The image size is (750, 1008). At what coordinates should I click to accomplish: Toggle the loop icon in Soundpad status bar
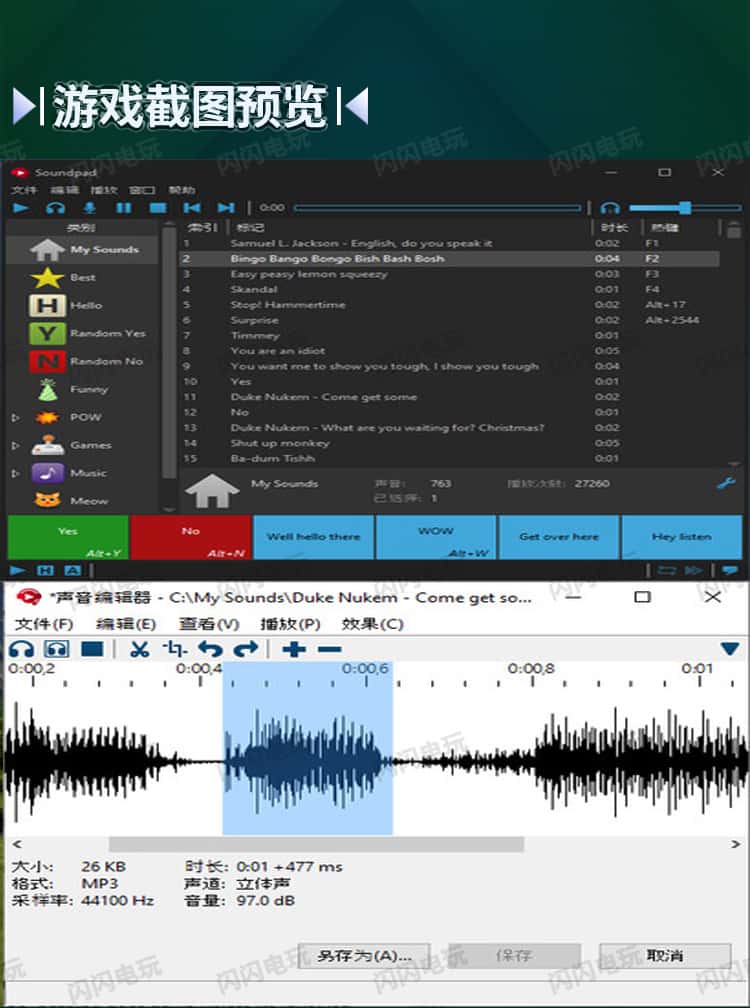tap(666, 570)
